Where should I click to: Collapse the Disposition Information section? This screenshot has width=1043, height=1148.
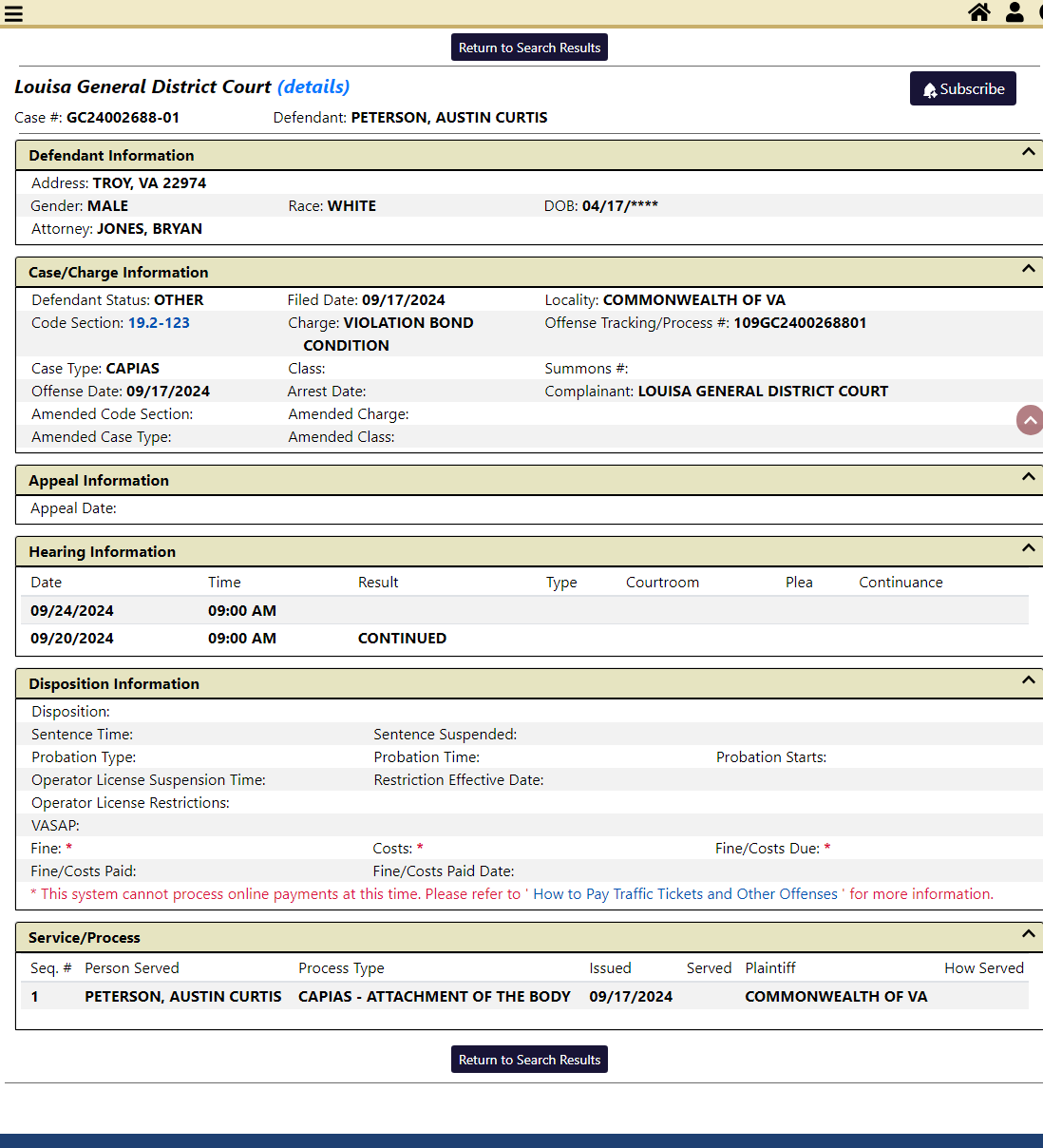point(1028,680)
